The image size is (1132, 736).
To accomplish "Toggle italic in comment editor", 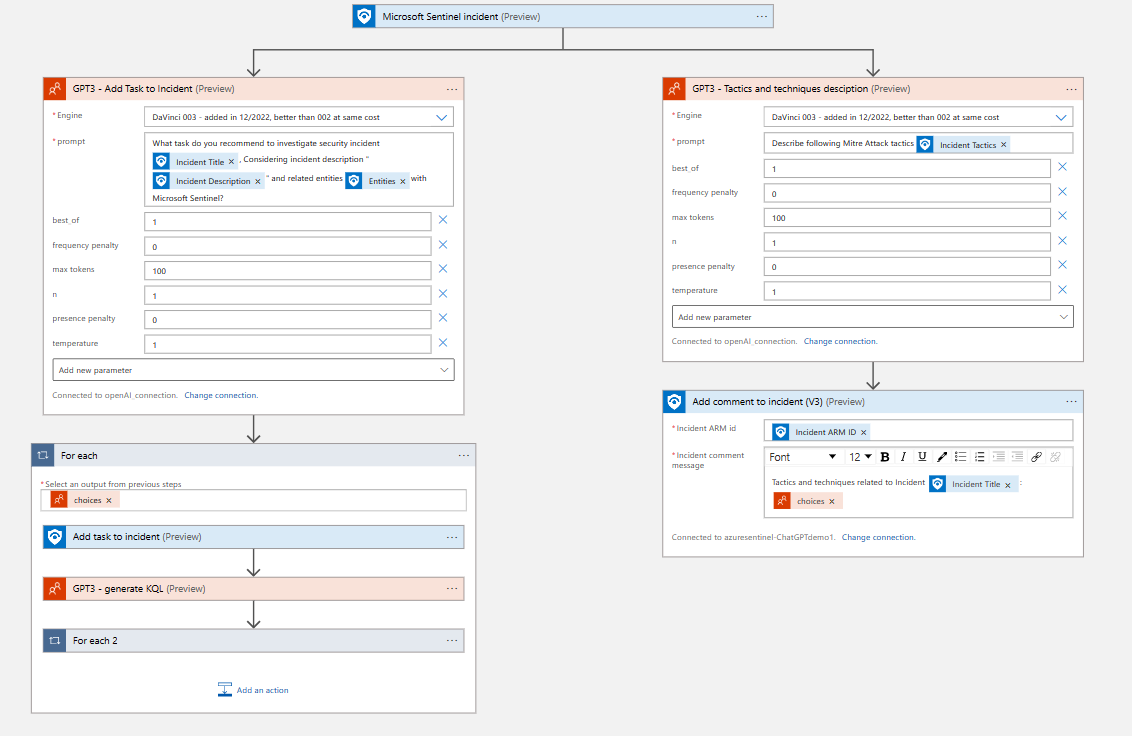I will tap(903, 456).
